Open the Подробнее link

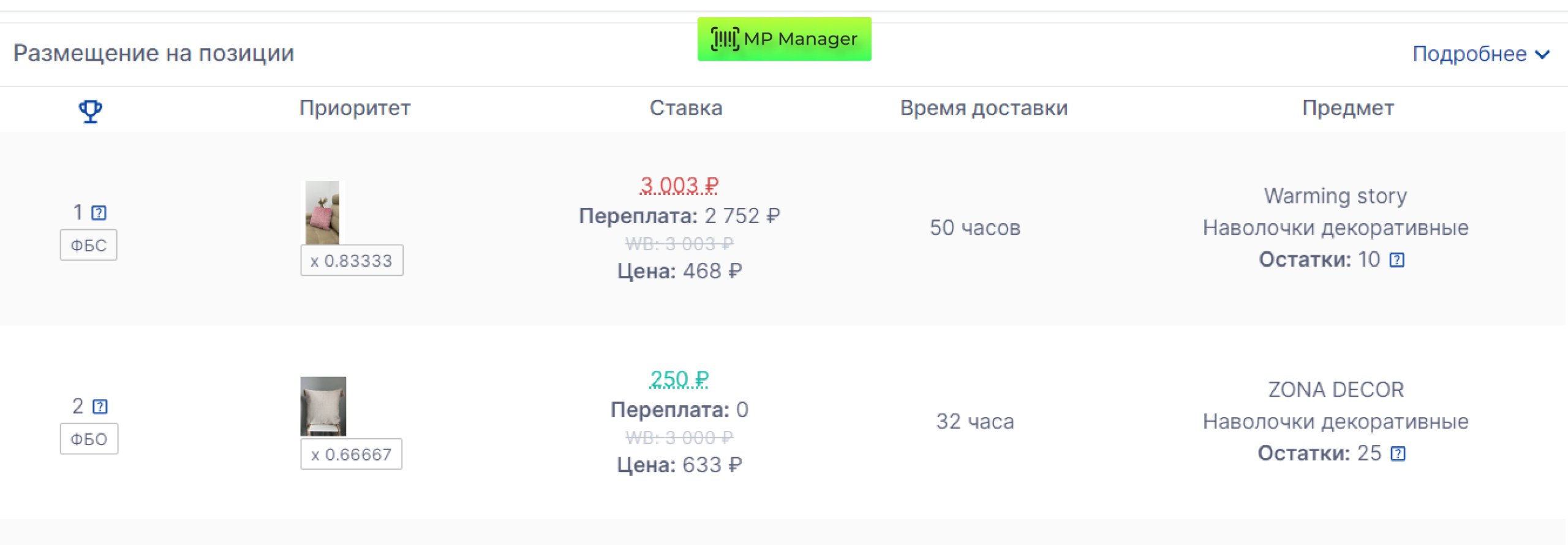(x=1469, y=54)
